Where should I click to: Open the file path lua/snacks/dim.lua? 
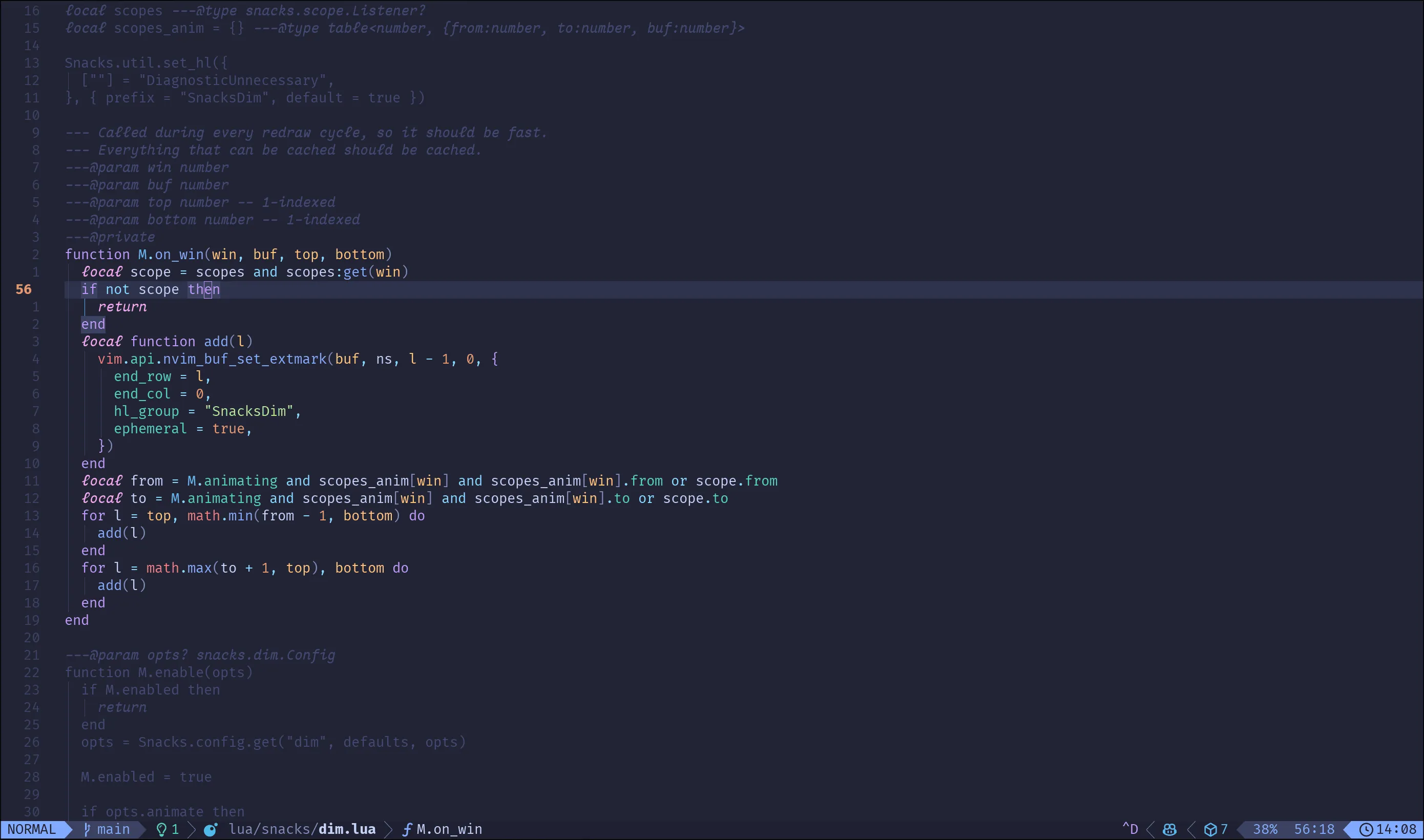click(303, 830)
